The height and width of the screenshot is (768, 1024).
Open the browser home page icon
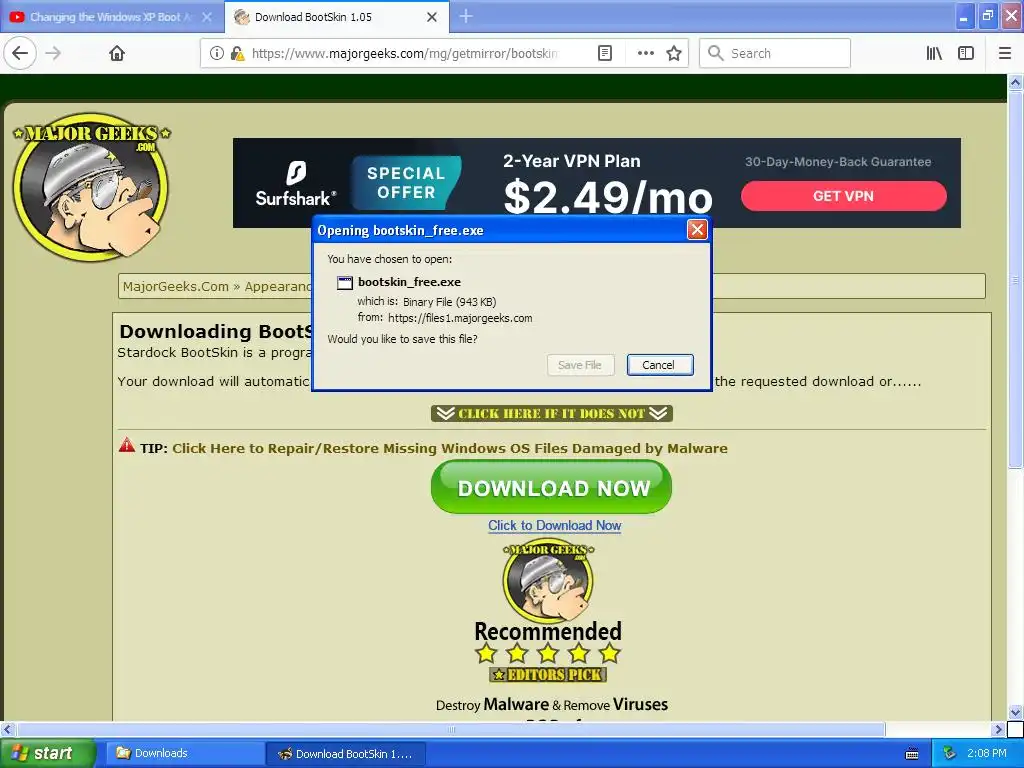117,54
